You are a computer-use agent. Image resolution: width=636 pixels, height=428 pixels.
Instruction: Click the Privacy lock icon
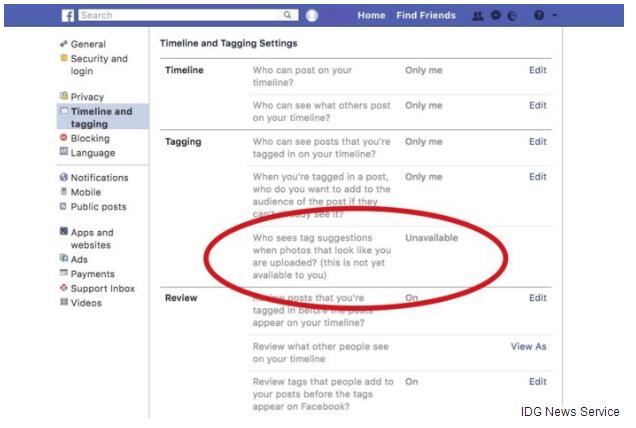click(64, 96)
